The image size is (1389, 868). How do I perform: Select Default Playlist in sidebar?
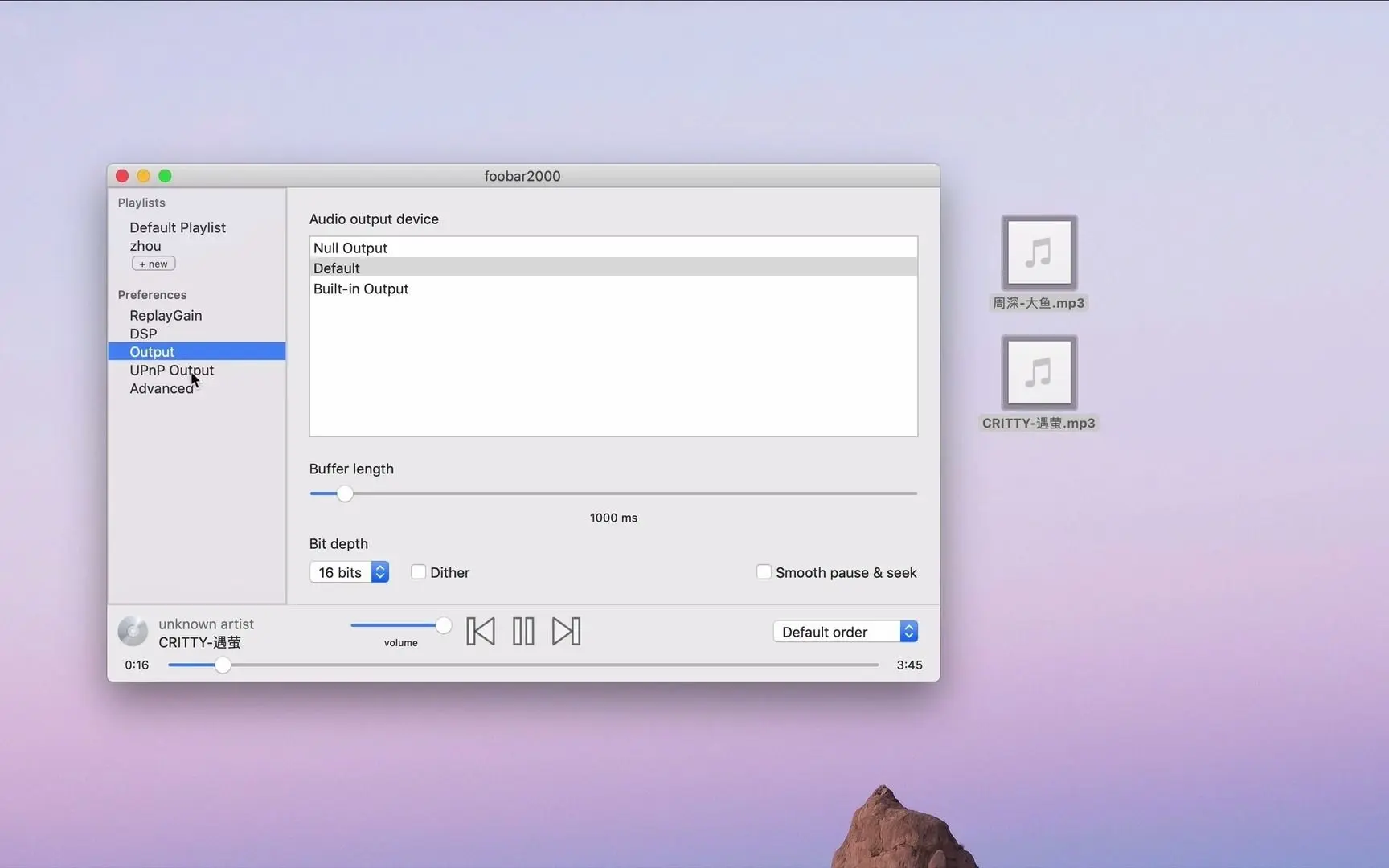178,227
